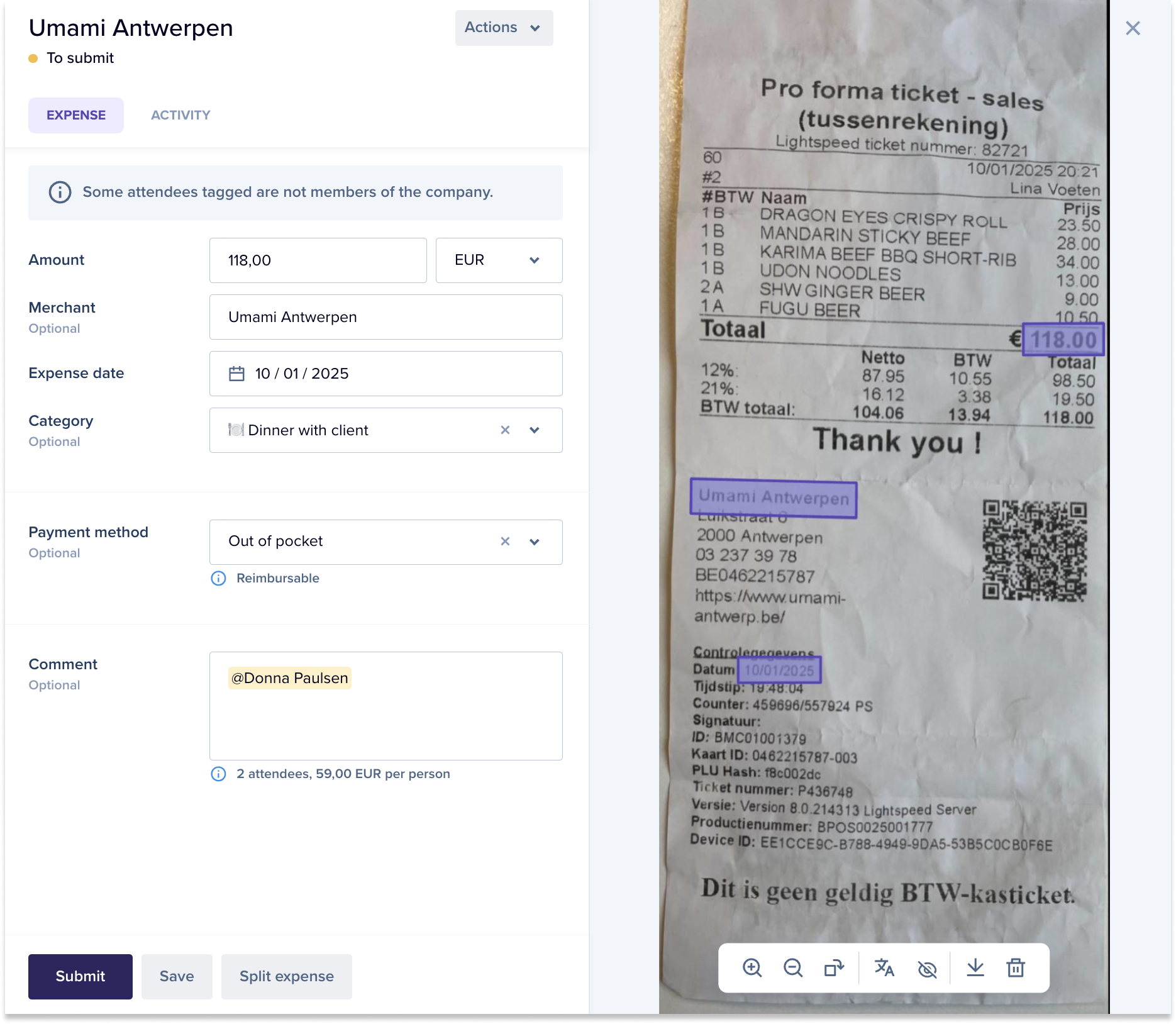The image size is (1176, 1024).
Task: Zoom in on the receipt image
Action: pyautogui.click(x=752, y=968)
